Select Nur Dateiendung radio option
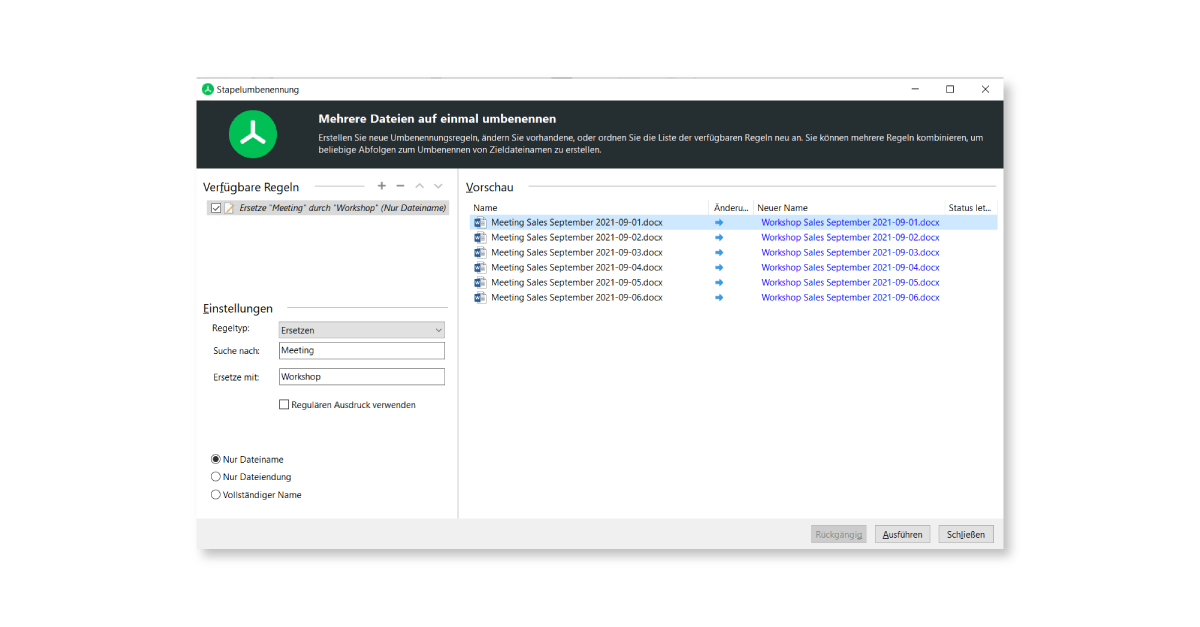The height and width of the screenshot is (627, 1200). coord(216,477)
